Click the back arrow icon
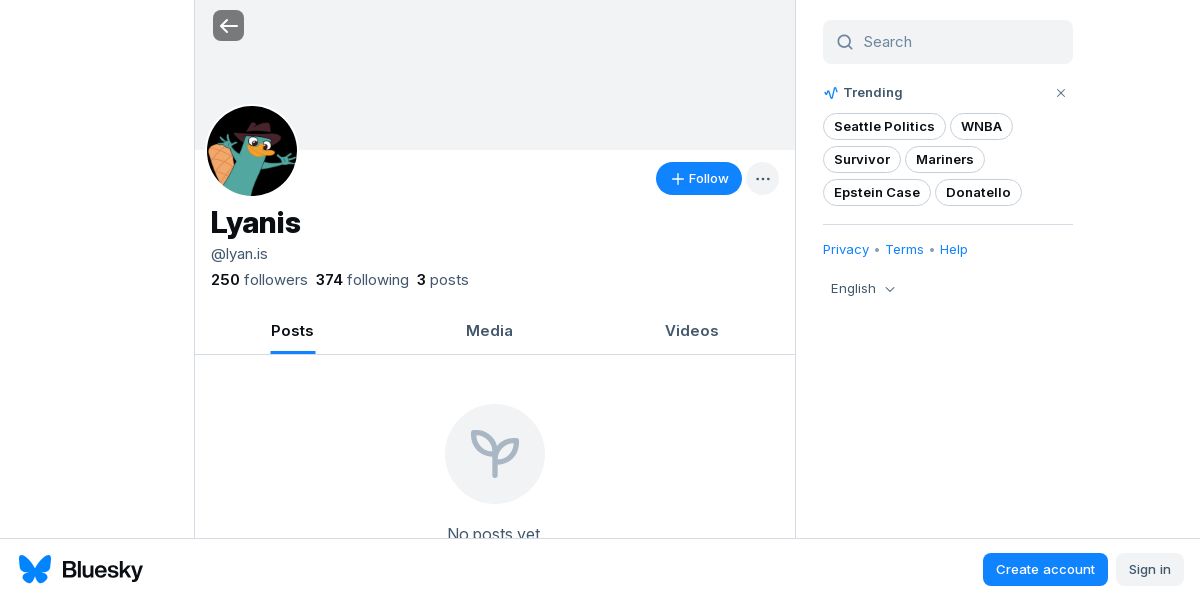Viewport: 1200px width, 600px height. click(x=228, y=26)
